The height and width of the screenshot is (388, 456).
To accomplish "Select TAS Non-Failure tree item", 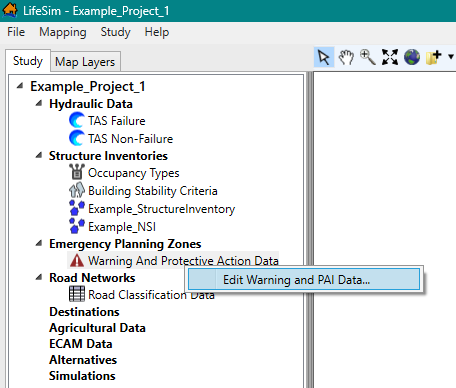I will coord(130,139).
